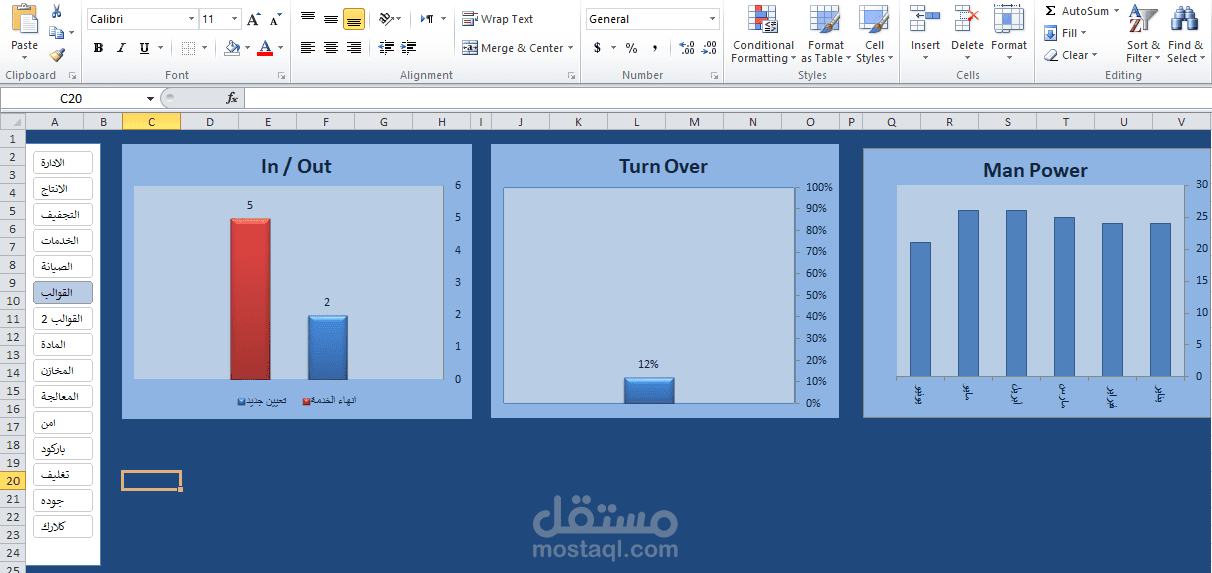This screenshot has height=573, width=1212.
Task: Apply the Fill Color bucket
Action: 232,48
